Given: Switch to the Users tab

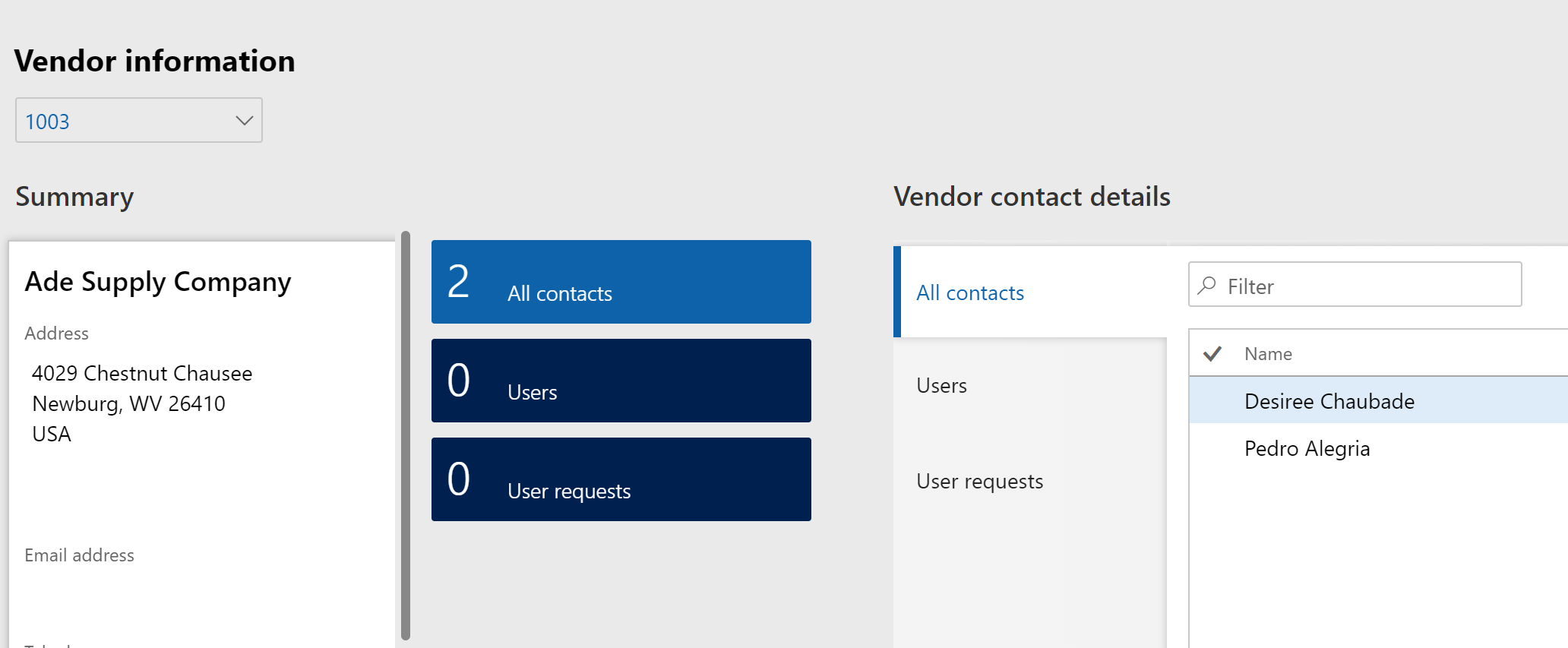Looking at the screenshot, I should 941,386.
